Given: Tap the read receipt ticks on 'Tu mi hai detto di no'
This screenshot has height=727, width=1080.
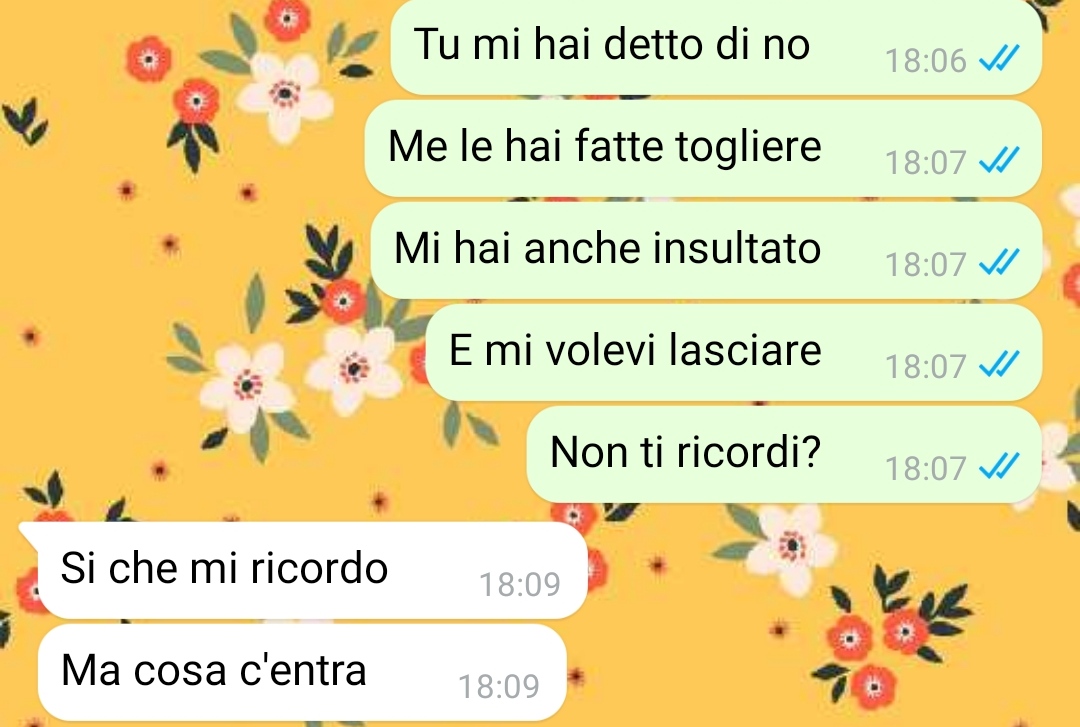Looking at the screenshot, I should 999,59.
